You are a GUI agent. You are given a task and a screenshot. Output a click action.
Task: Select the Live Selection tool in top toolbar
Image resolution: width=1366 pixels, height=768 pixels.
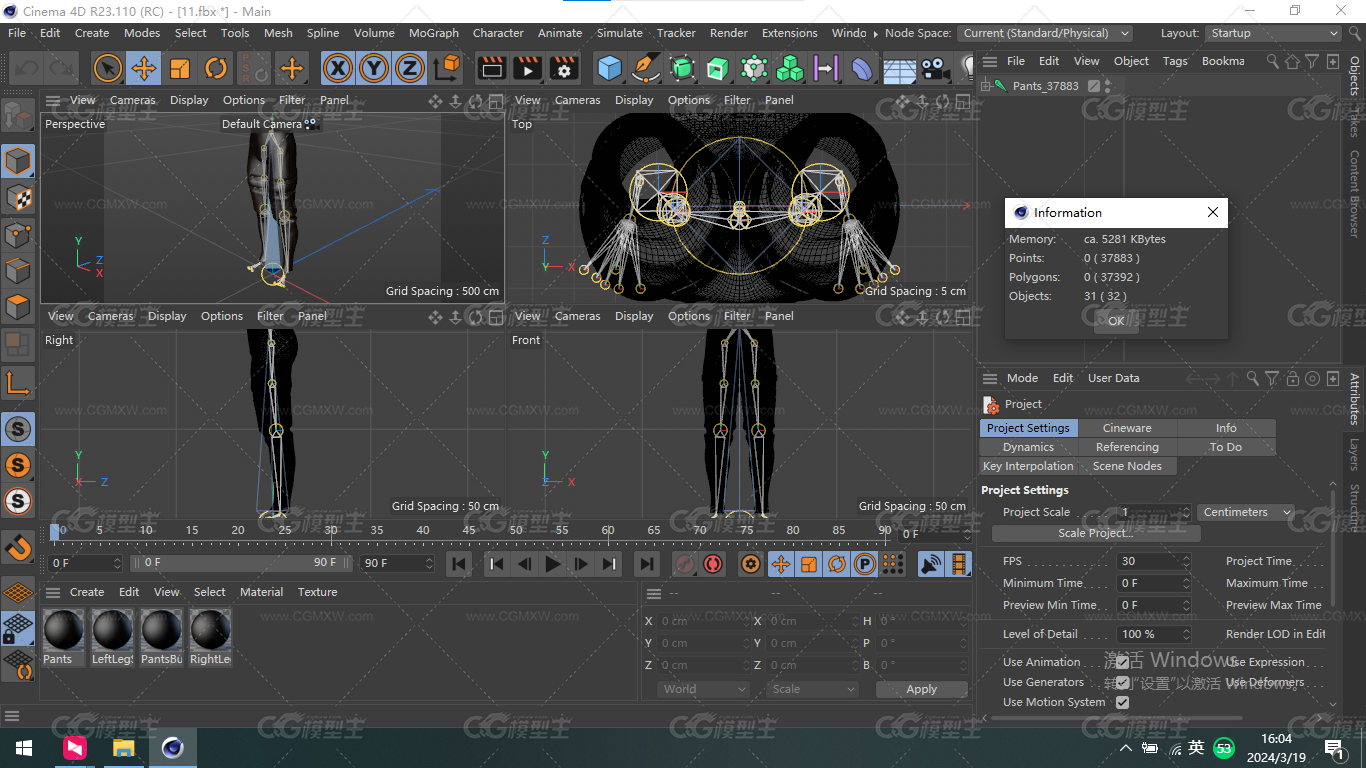108,68
